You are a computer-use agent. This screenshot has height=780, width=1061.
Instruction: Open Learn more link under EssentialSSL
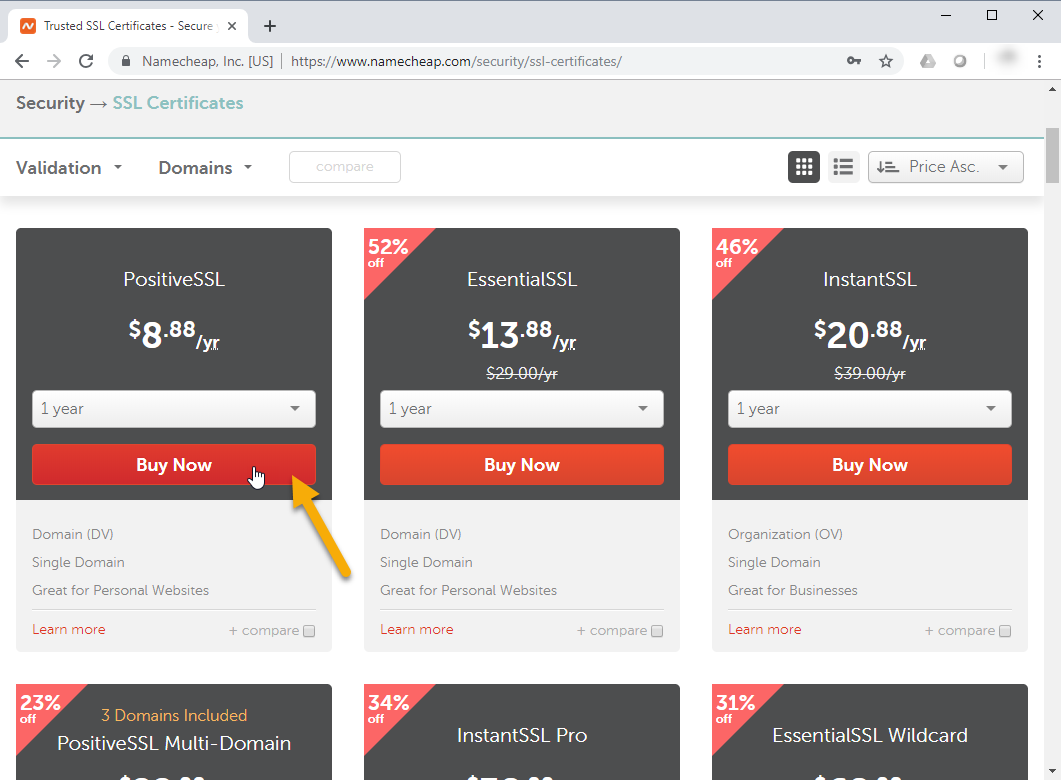point(417,630)
